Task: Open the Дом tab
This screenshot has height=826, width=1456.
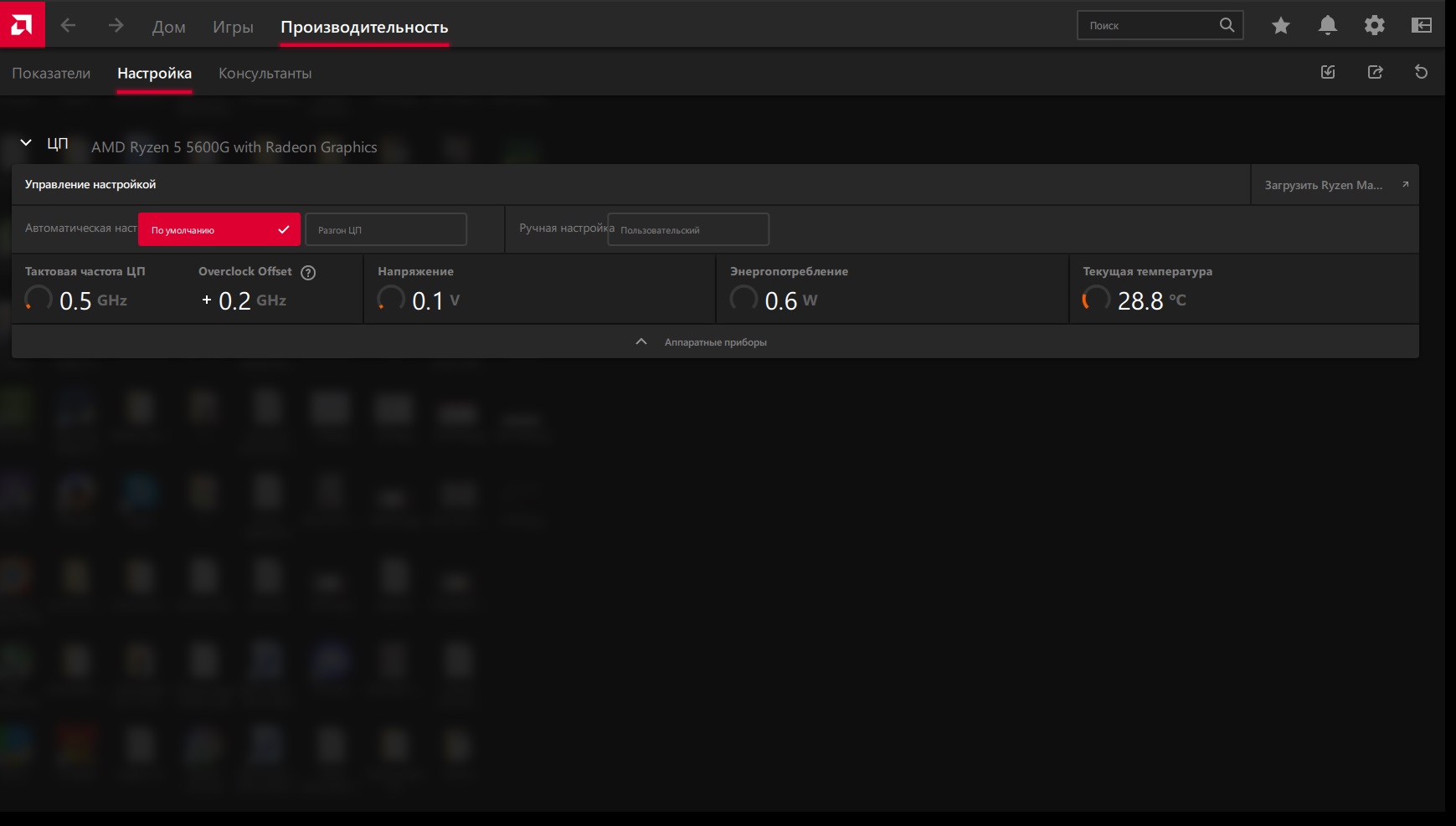Action: 169,27
